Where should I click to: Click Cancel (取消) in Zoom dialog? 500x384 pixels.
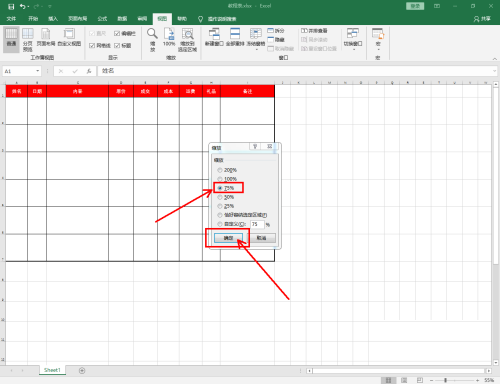click(x=261, y=238)
